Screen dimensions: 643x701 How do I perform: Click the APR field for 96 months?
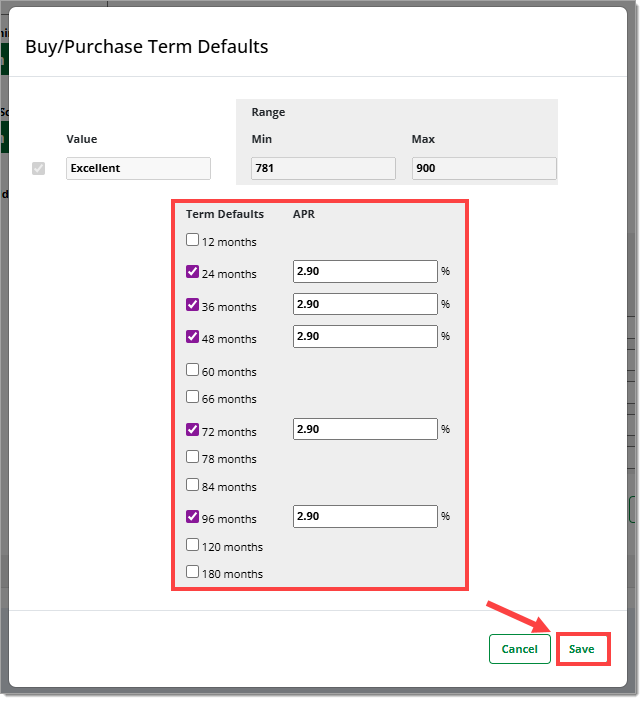[365, 516]
